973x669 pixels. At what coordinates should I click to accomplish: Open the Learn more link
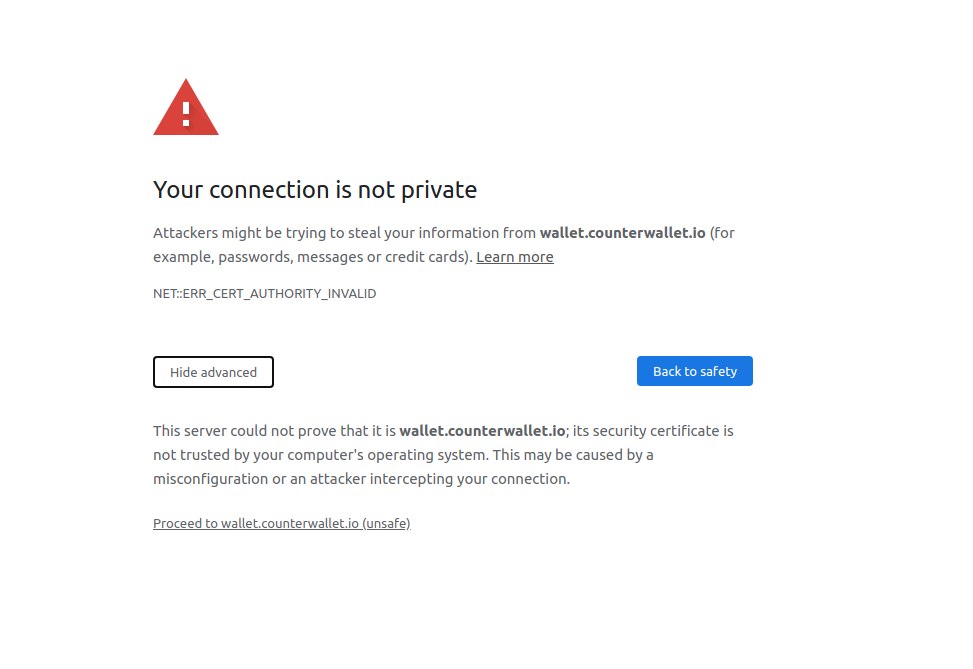(514, 257)
